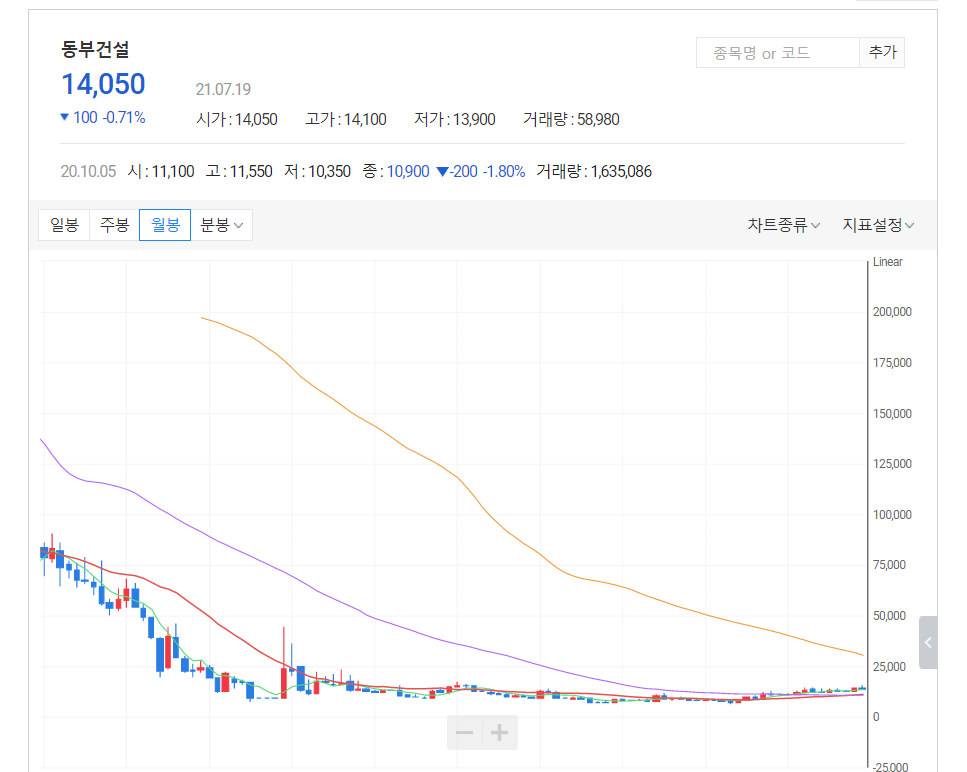
Task: Click the 거래량:1,635,086 volume value
Action: point(594,171)
